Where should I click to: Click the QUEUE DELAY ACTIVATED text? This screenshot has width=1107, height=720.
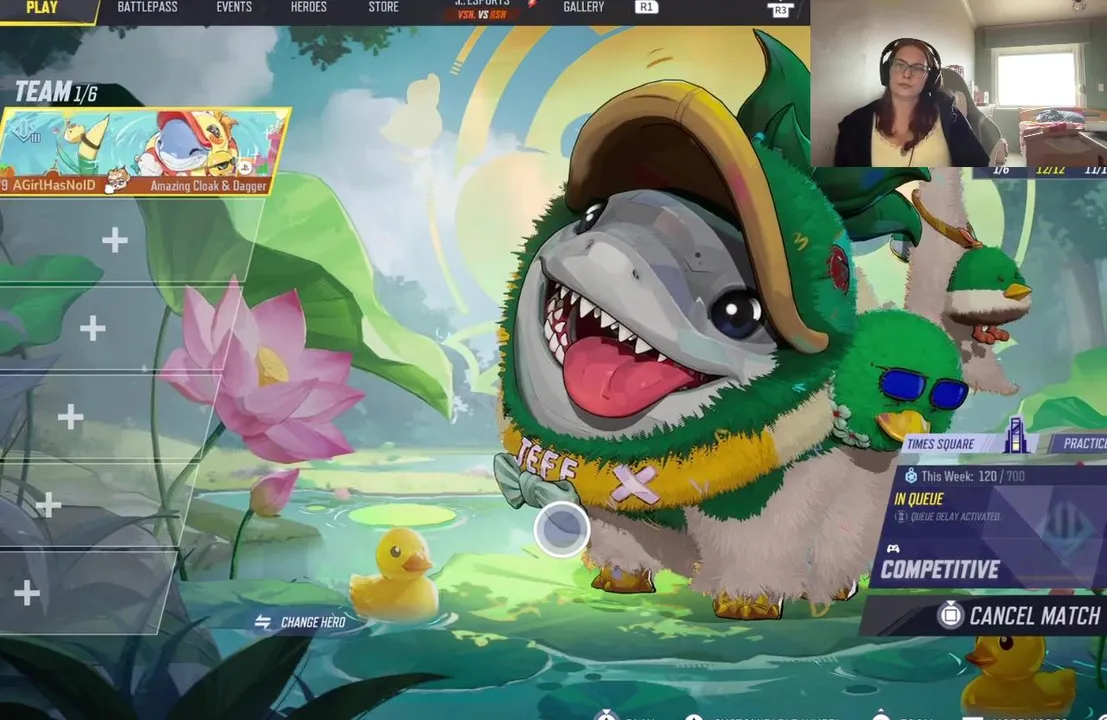click(x=955, y=517)
